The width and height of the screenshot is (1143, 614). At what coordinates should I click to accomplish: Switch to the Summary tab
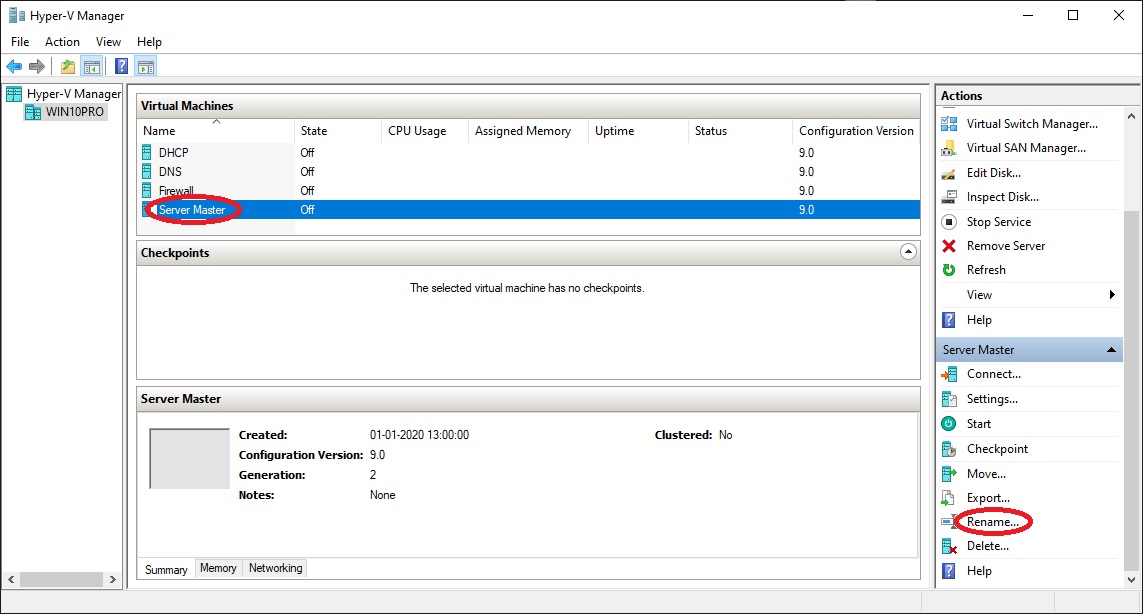tap(166, 570)
